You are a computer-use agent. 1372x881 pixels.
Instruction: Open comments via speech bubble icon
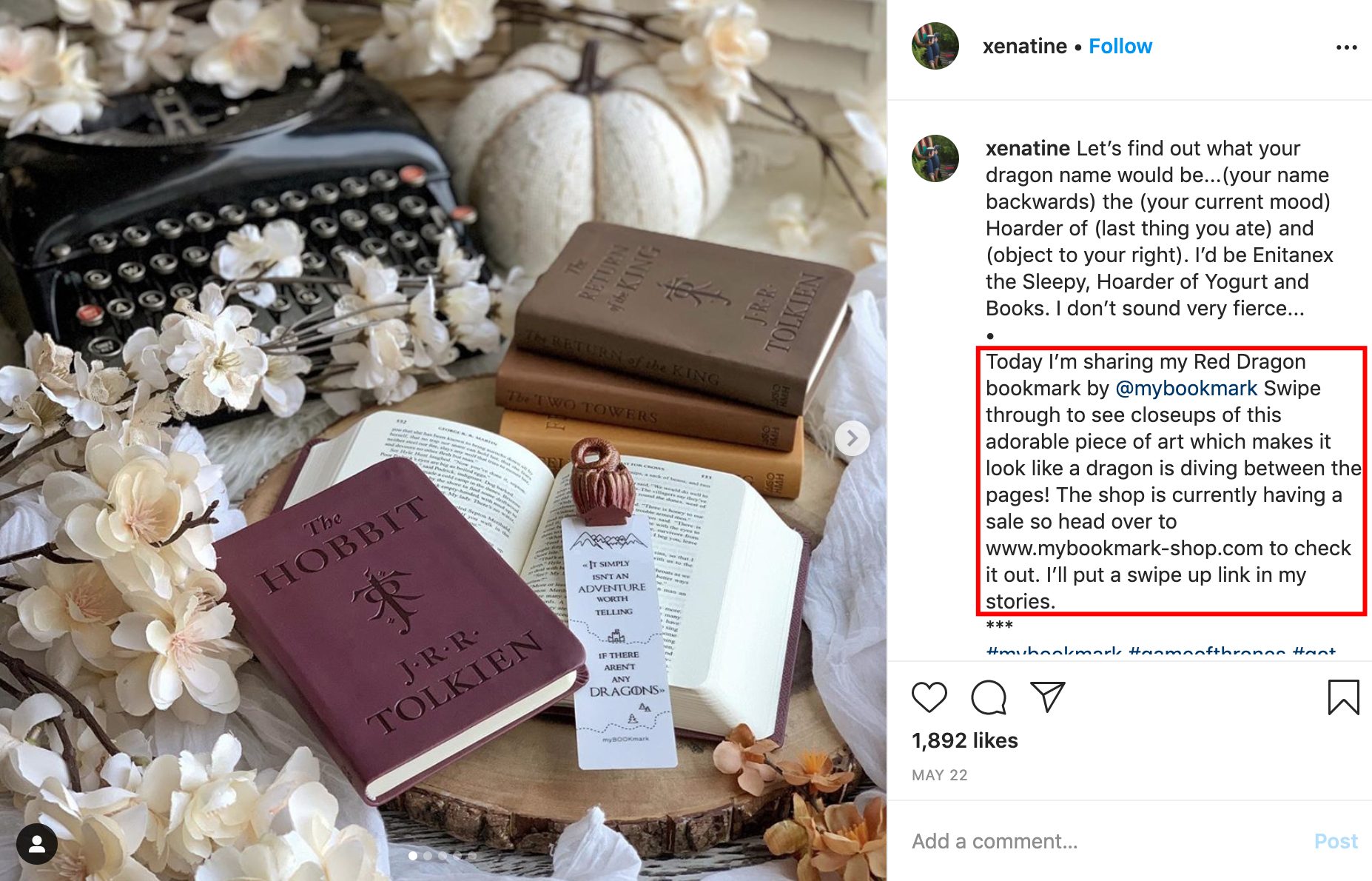(989, 697)
